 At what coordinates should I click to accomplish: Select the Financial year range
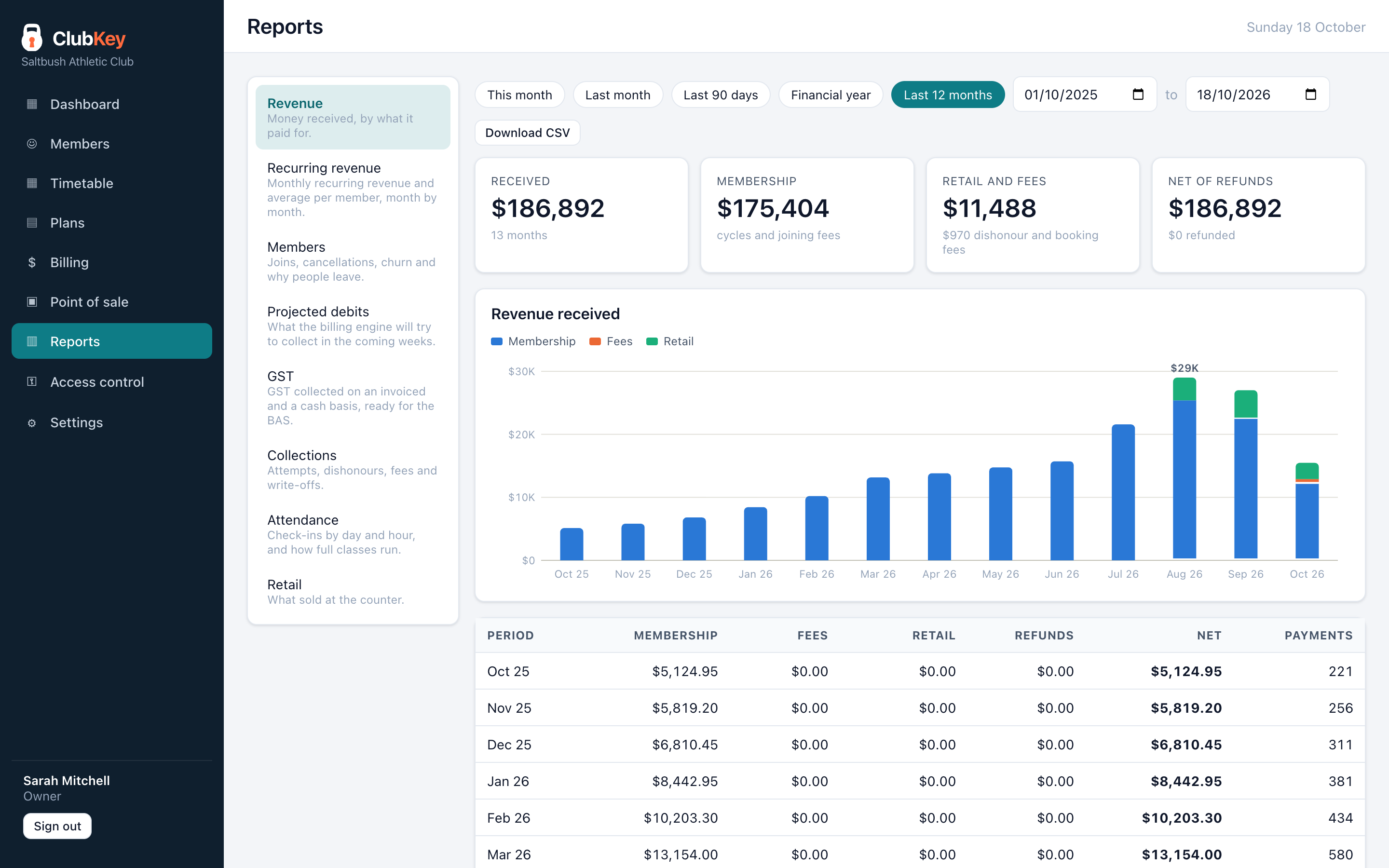click(831, 95)
